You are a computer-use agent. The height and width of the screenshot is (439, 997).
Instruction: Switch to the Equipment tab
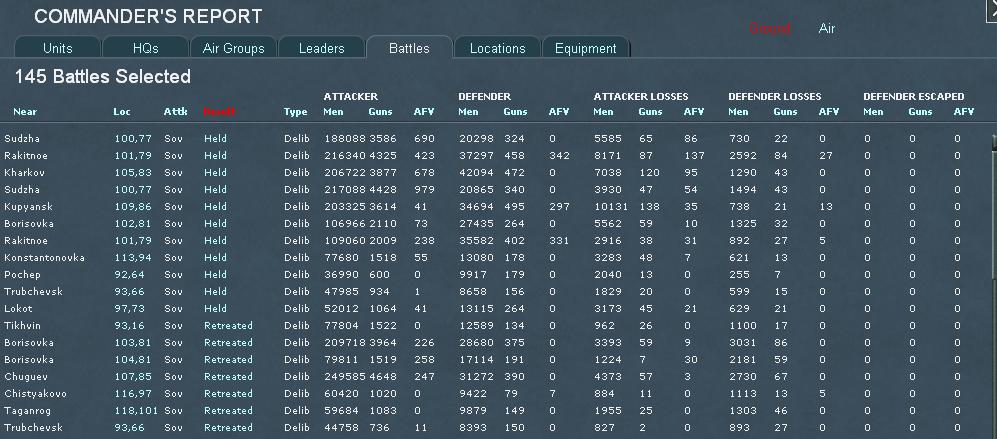[x=585, y=48]
